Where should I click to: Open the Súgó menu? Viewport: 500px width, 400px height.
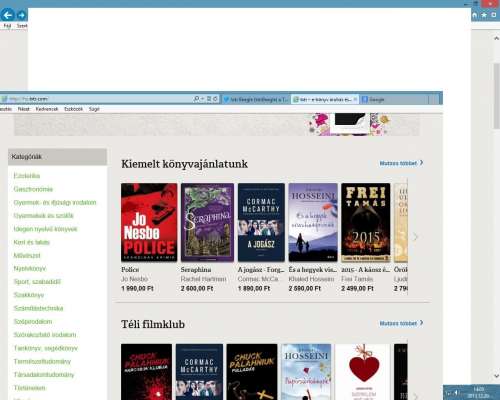pyautogui.click(x=94, y=109)
